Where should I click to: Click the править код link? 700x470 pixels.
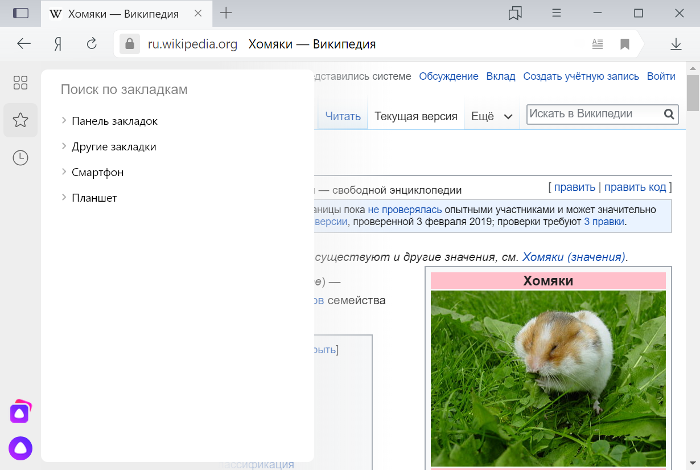click(635, 187)
